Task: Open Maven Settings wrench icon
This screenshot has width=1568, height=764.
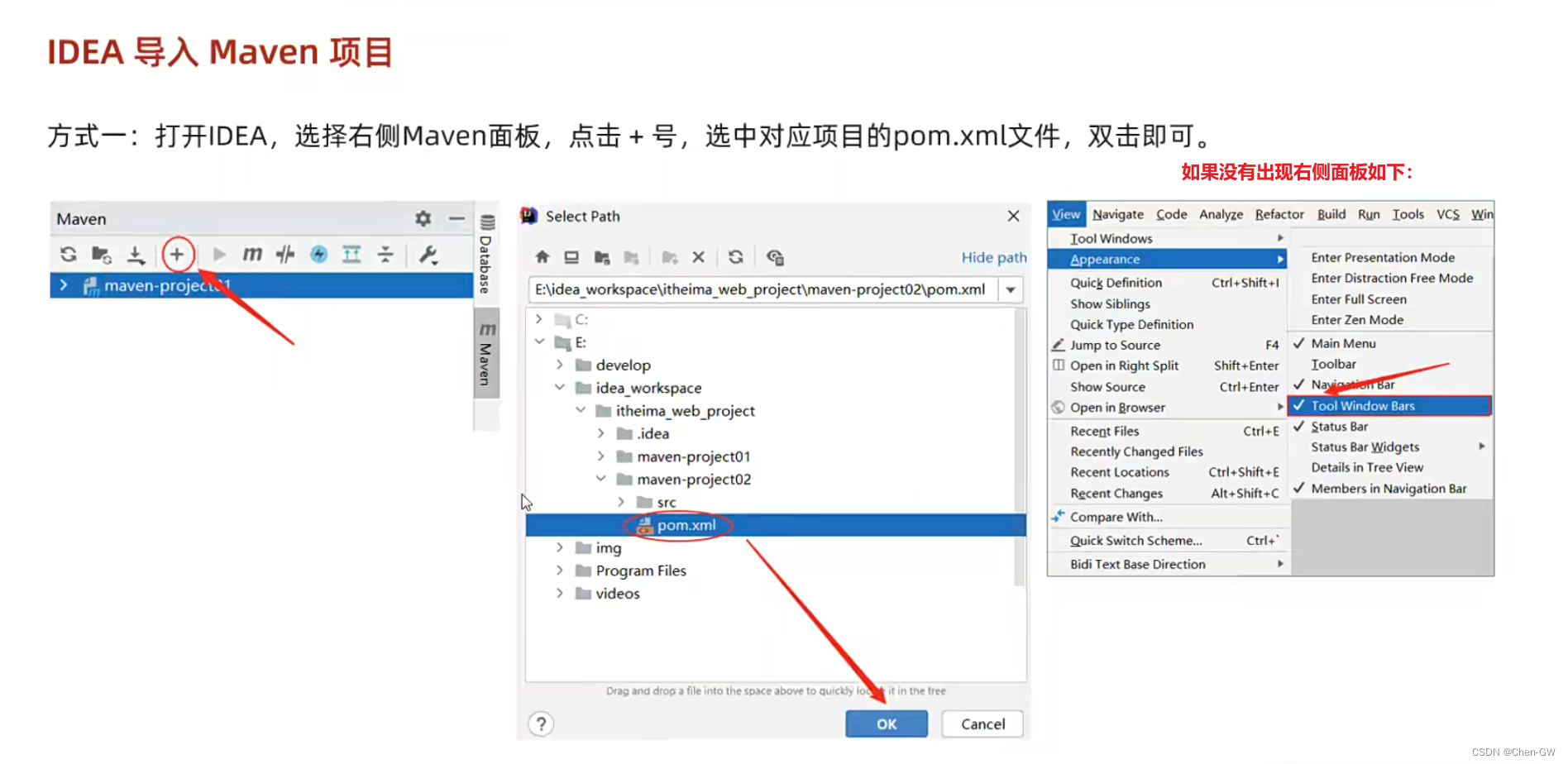Action: [x=428, y=255]
